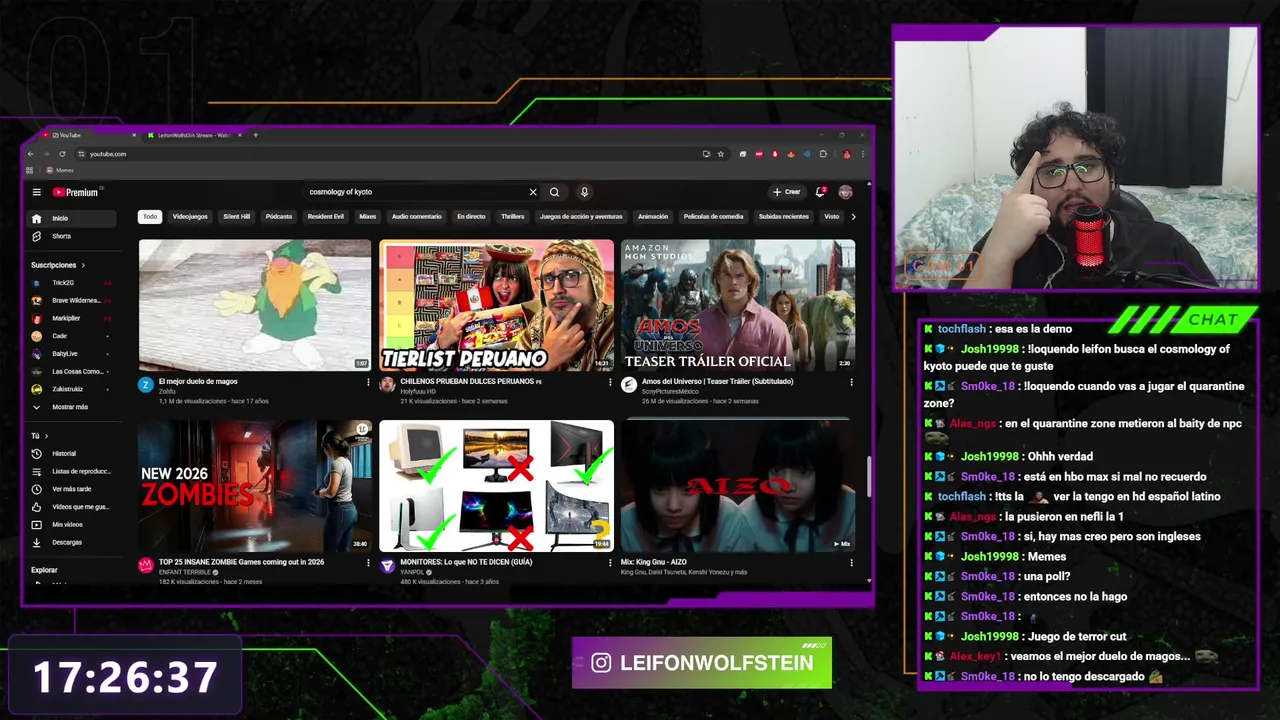Click the YouTube Premium logo

coord(76,192)
